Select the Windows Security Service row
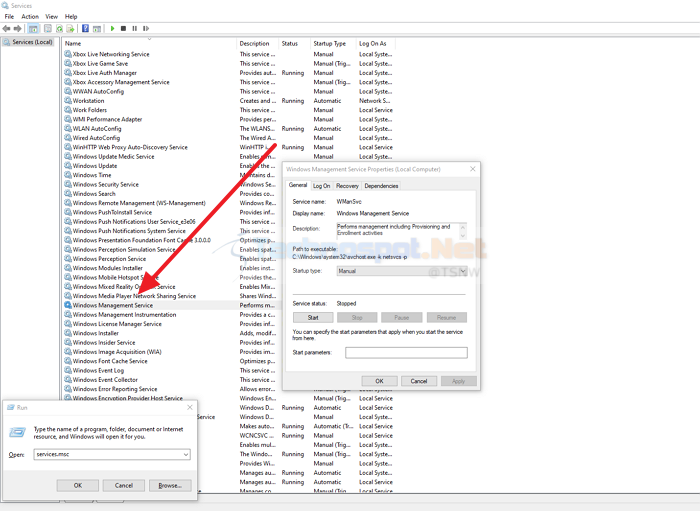Screen dimensions: 700x511 click(170, 184)
